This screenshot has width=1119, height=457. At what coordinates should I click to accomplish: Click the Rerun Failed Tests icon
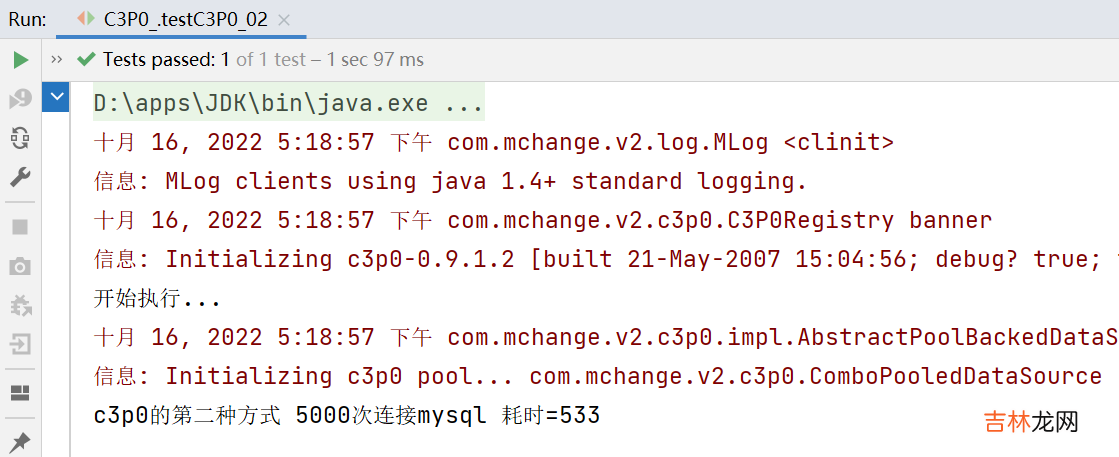pos(20,99)
